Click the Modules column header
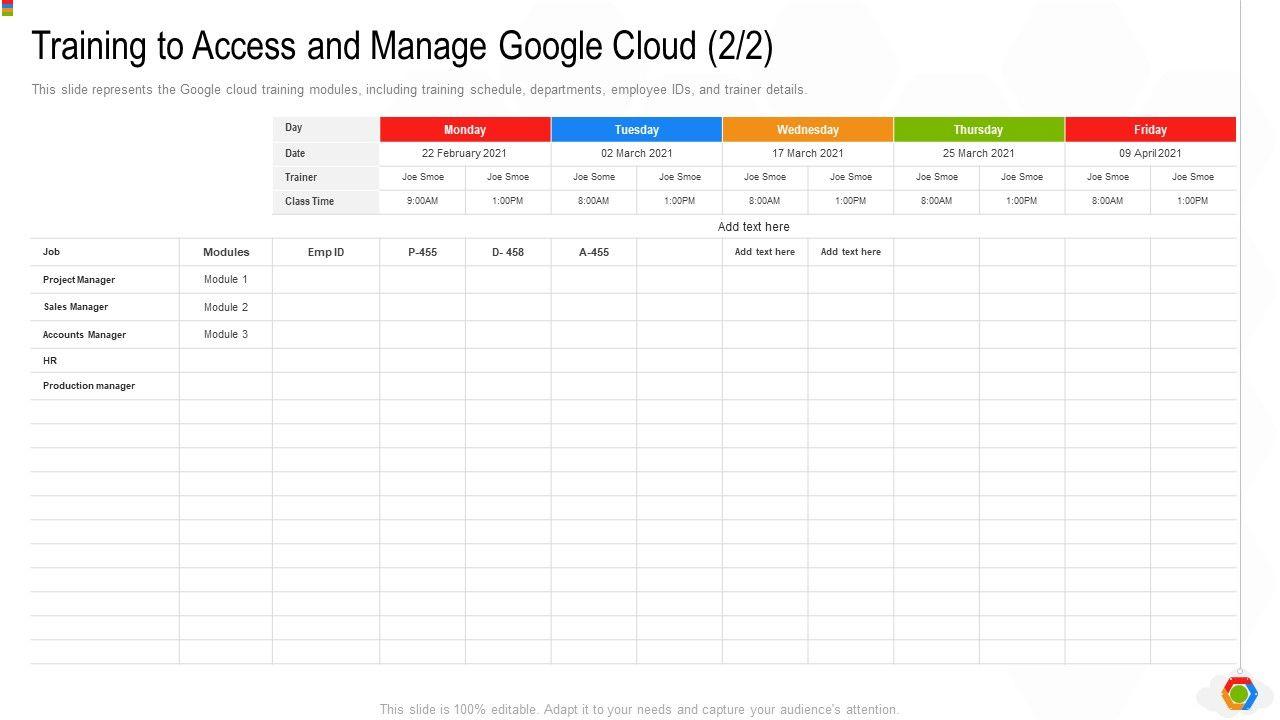The image size is (1280, 720). [226, 252]
